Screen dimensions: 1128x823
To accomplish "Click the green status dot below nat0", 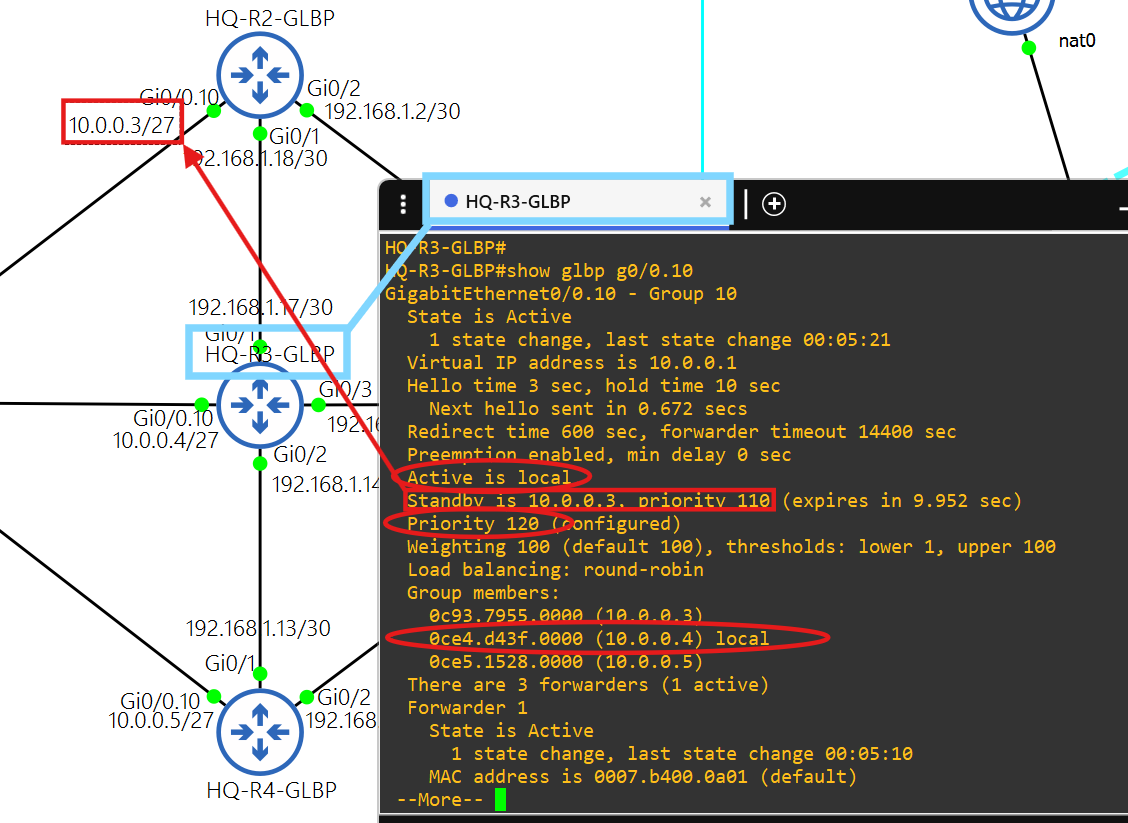I will (1028, 47).
